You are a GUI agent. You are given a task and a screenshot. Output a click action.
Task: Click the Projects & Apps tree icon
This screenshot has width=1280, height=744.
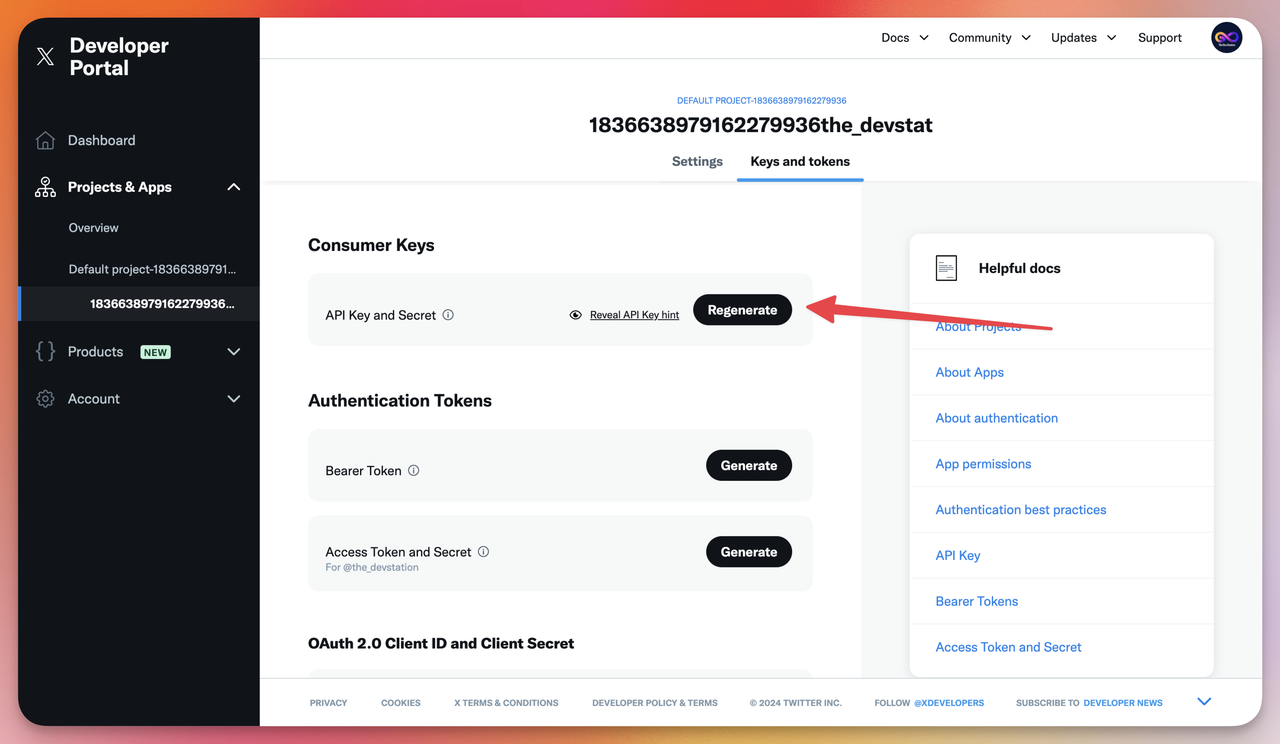(45, 187)
